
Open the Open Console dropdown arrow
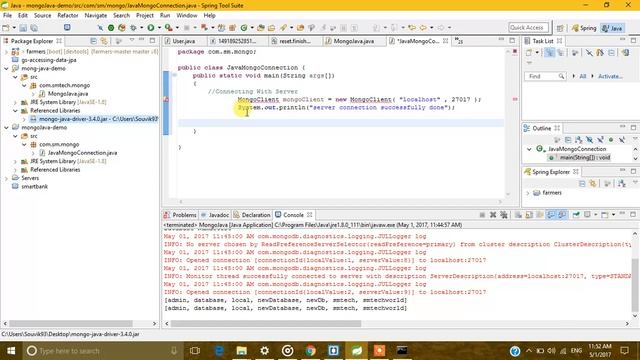click(613, 215)
